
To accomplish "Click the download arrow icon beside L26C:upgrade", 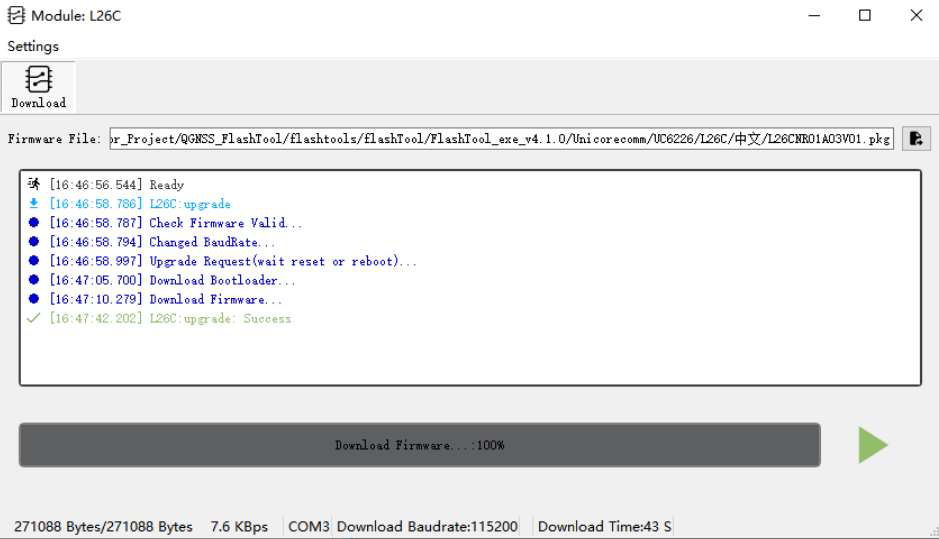I will click(x=34, y=204).
